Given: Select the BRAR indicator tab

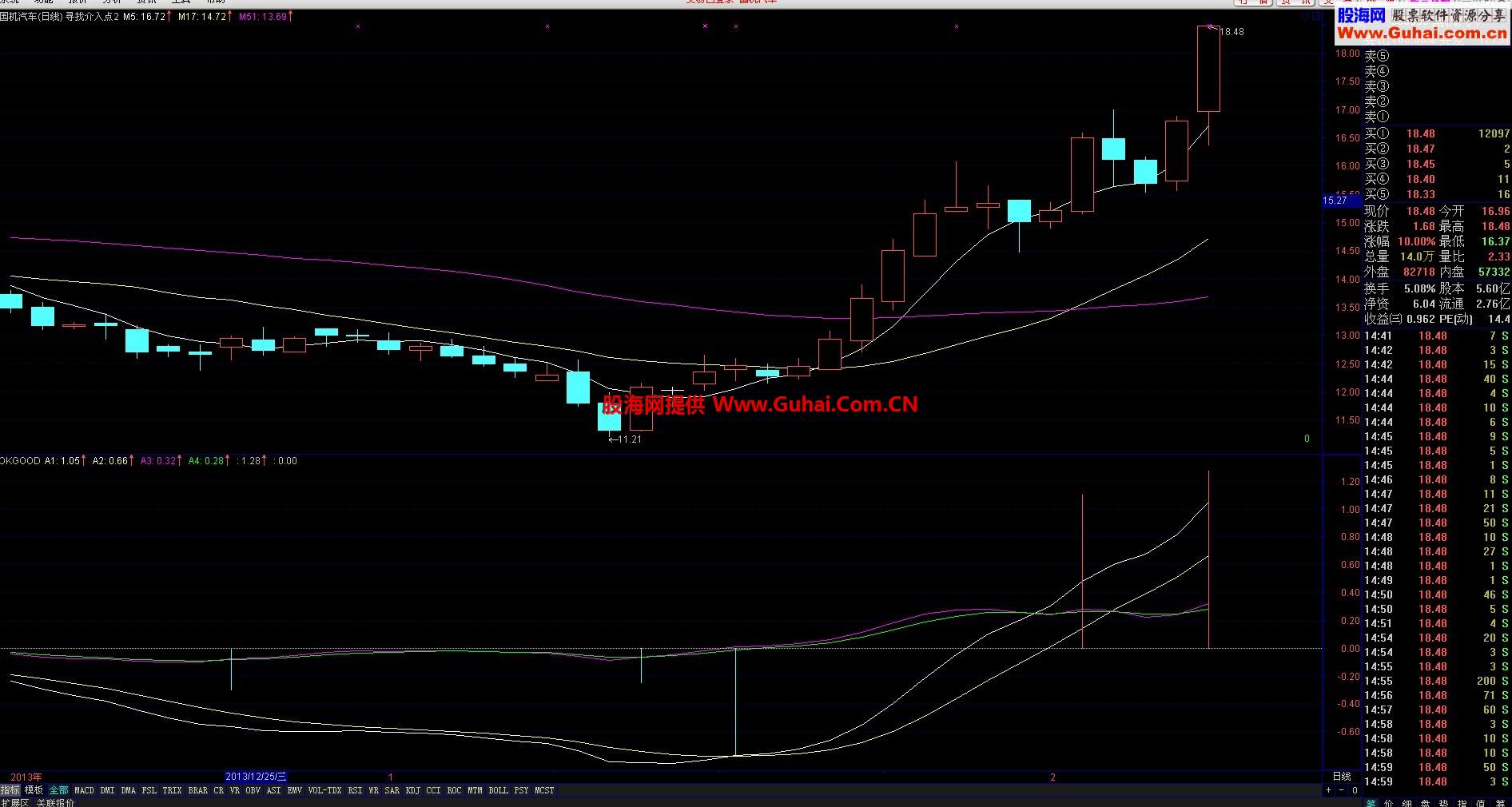Looking at the screenshot, I should click(197, 790).
